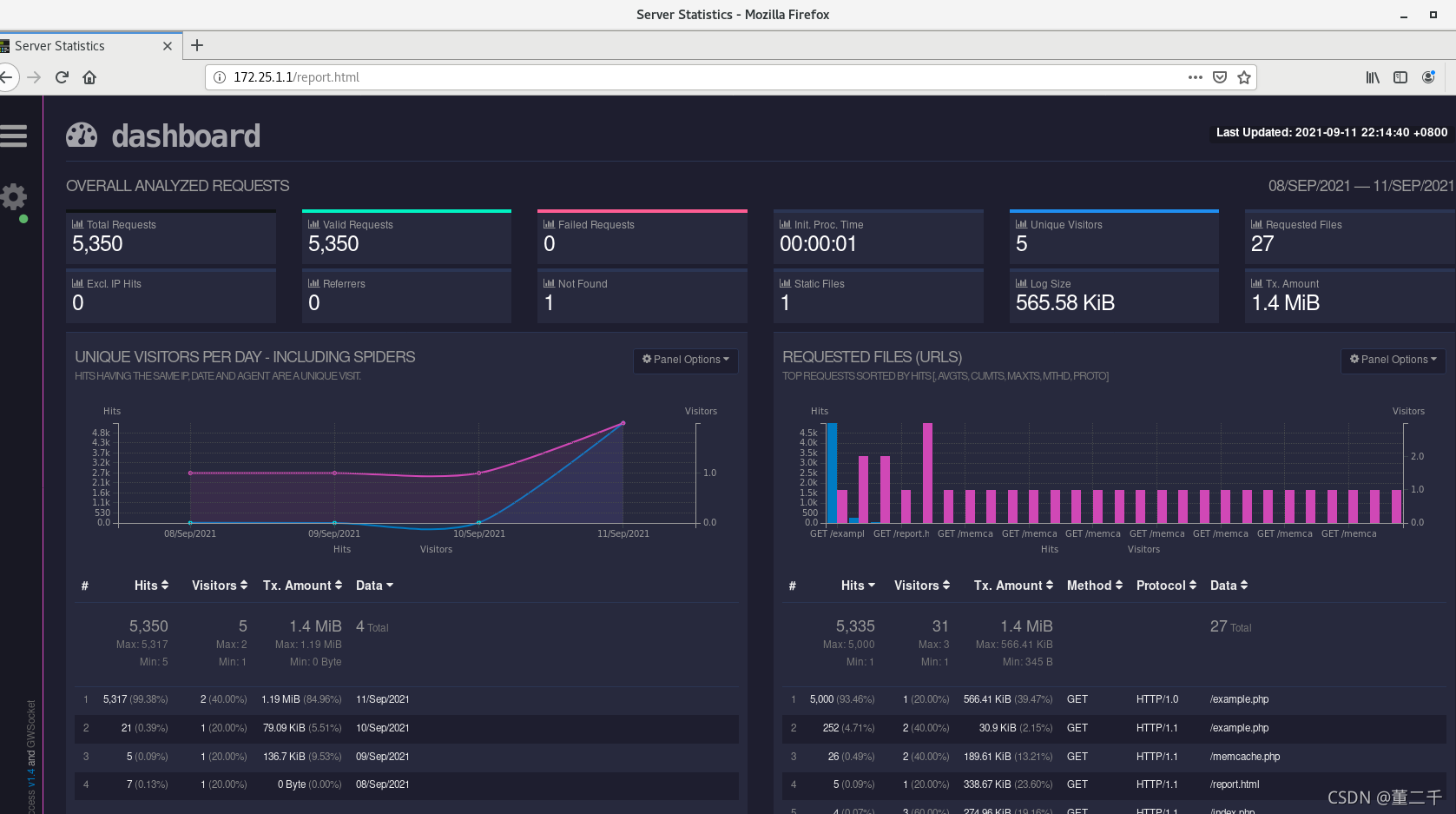This screenshot has height=814, width=1456.
Task: Show site information for 172.25.1.1
Action: click(220, 77)
